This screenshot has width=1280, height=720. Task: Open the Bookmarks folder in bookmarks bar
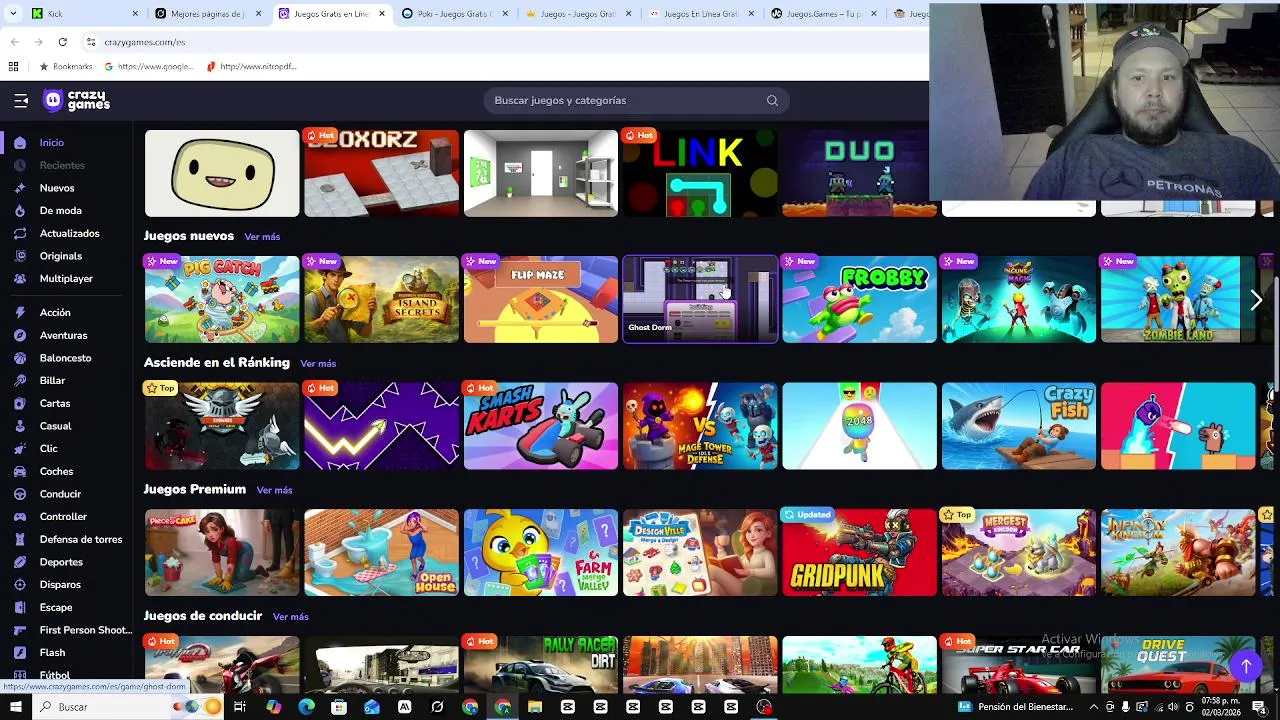pos(66,67)
